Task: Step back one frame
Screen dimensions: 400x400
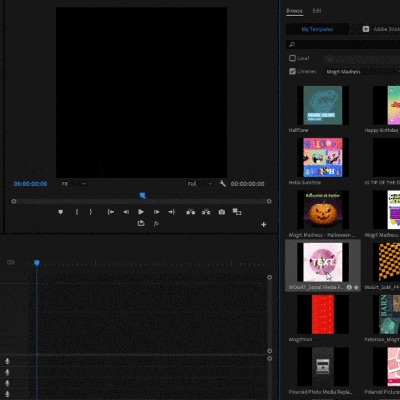Action: pos(126,212)
